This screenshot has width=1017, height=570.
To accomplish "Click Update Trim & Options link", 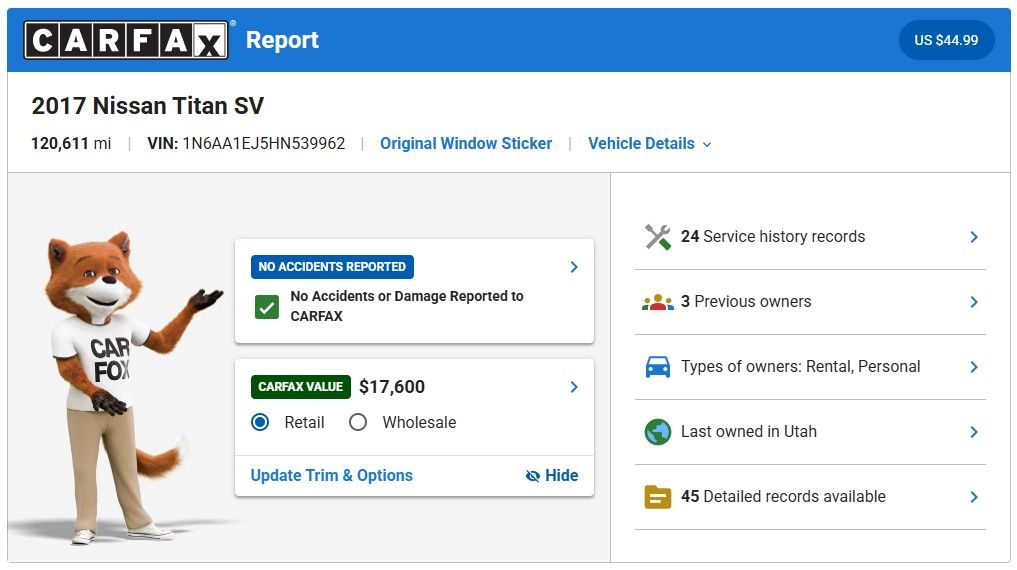I will [331, 476].
